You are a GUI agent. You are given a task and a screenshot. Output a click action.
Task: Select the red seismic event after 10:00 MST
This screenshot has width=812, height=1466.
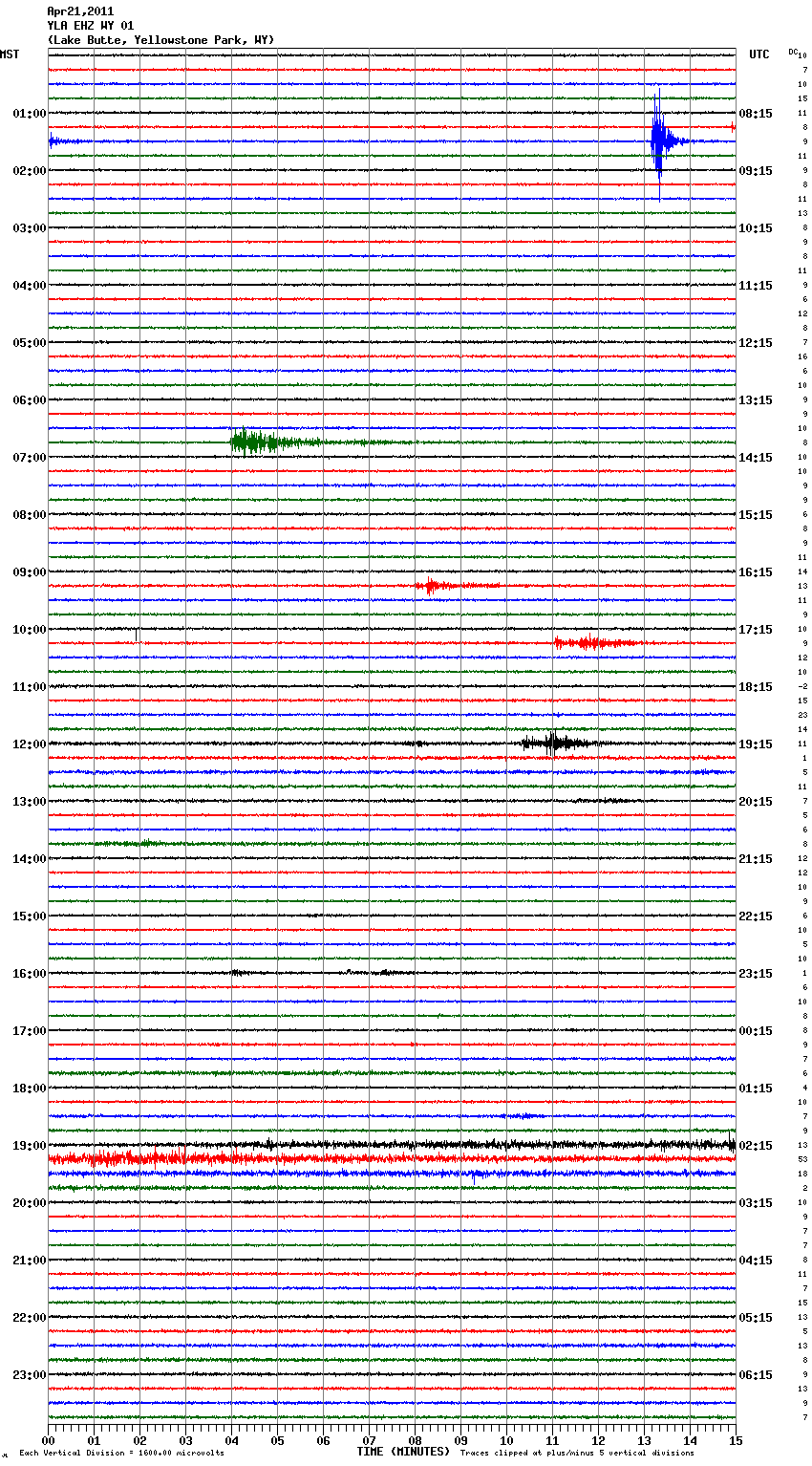pos(589,642)
